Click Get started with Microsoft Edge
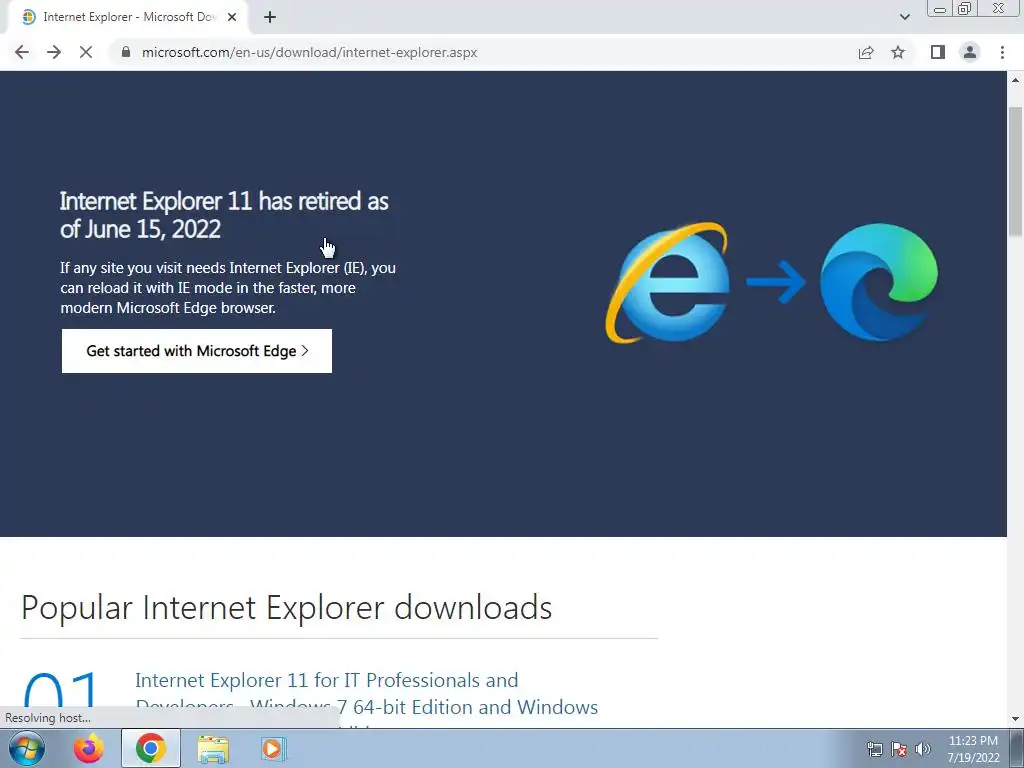The height and width of the screenshot is (768, 1024). [x=197, y=351]
